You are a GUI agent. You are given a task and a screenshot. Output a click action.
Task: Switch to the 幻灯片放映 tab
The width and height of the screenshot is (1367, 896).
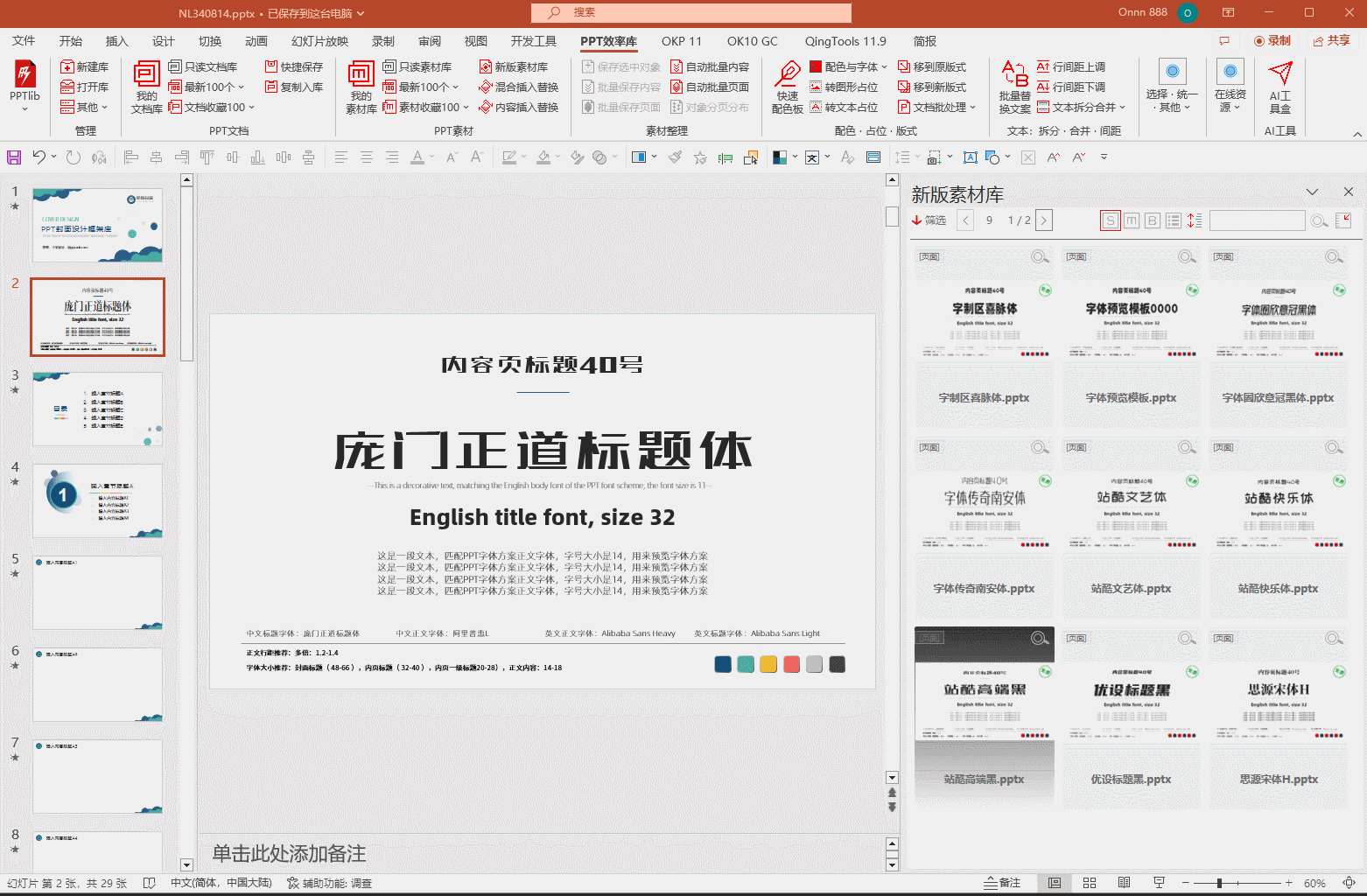click(x=319, y=41)
